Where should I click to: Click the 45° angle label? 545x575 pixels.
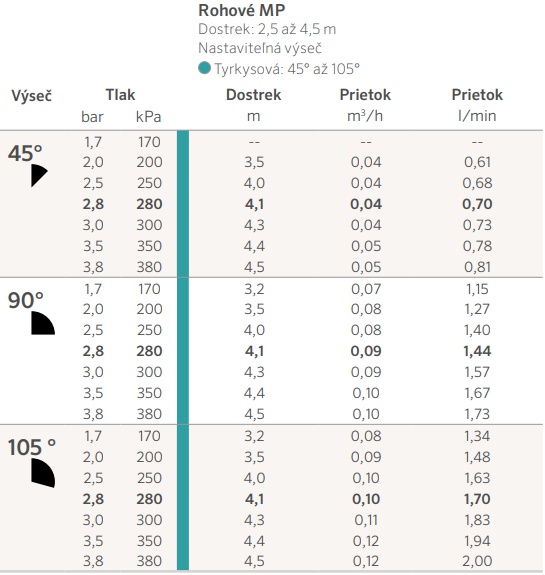(25, 153)
